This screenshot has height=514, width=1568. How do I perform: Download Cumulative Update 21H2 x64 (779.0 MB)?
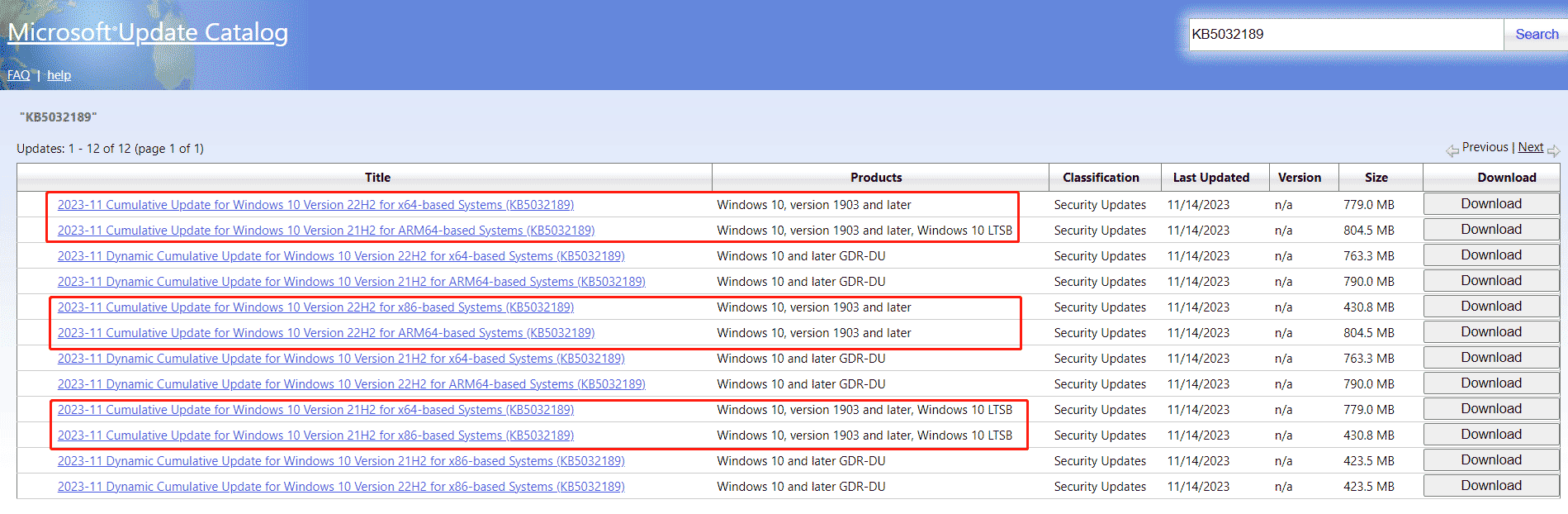click(1491, 409)
